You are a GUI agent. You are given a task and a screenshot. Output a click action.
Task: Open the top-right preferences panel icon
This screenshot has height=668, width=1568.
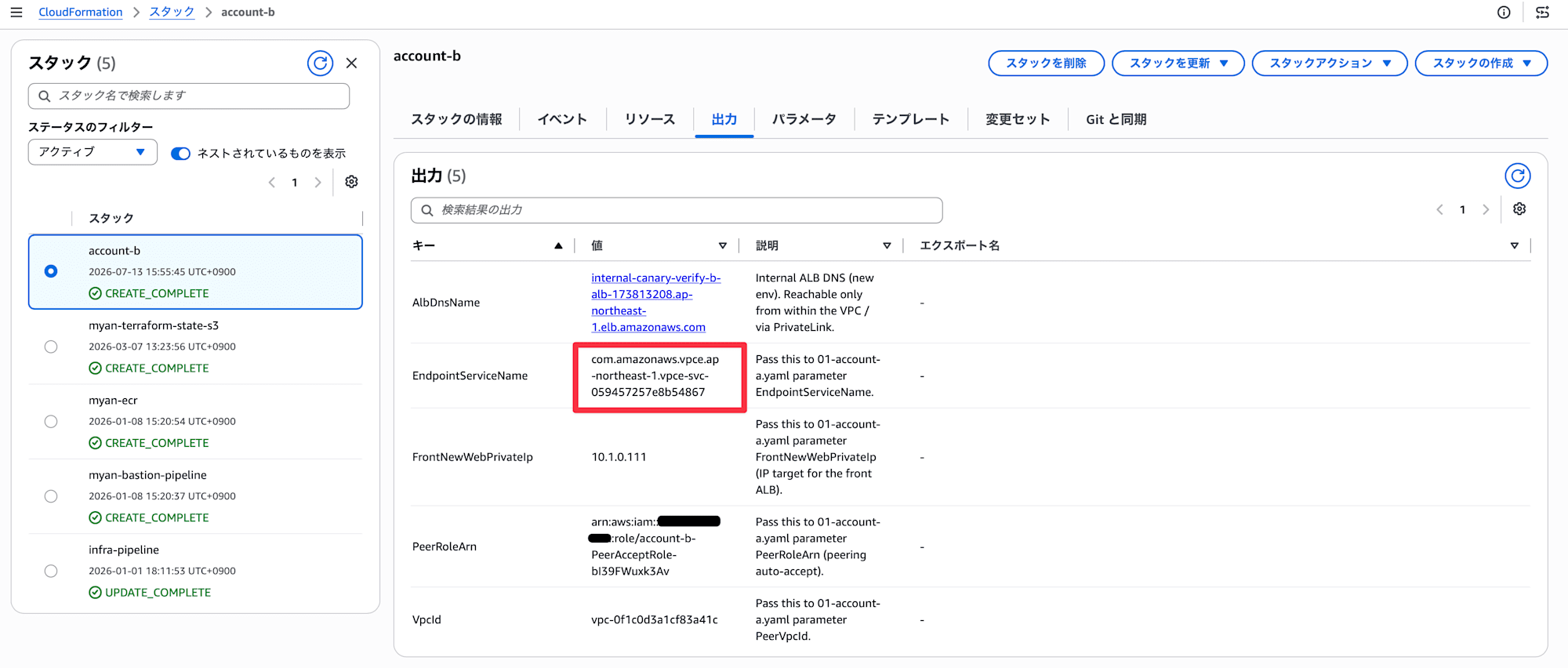point(1542,12)
